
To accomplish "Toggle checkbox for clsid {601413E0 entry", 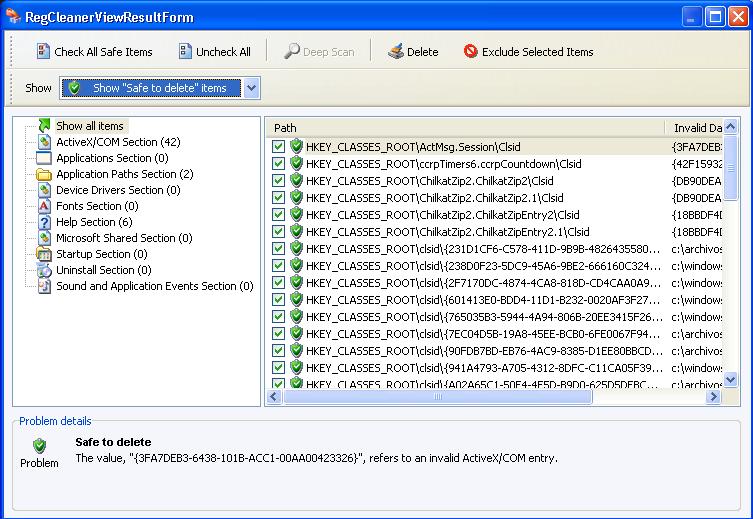I will coord(278,300).
